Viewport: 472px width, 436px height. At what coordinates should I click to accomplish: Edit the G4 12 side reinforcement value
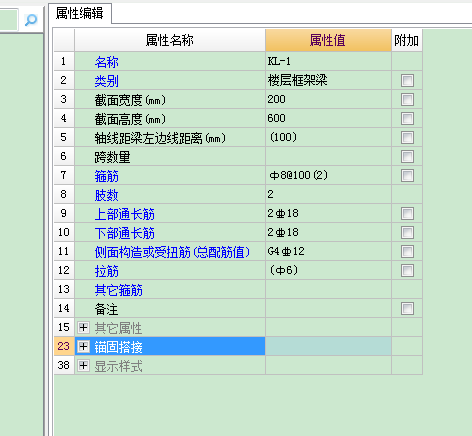click(328, 251)
